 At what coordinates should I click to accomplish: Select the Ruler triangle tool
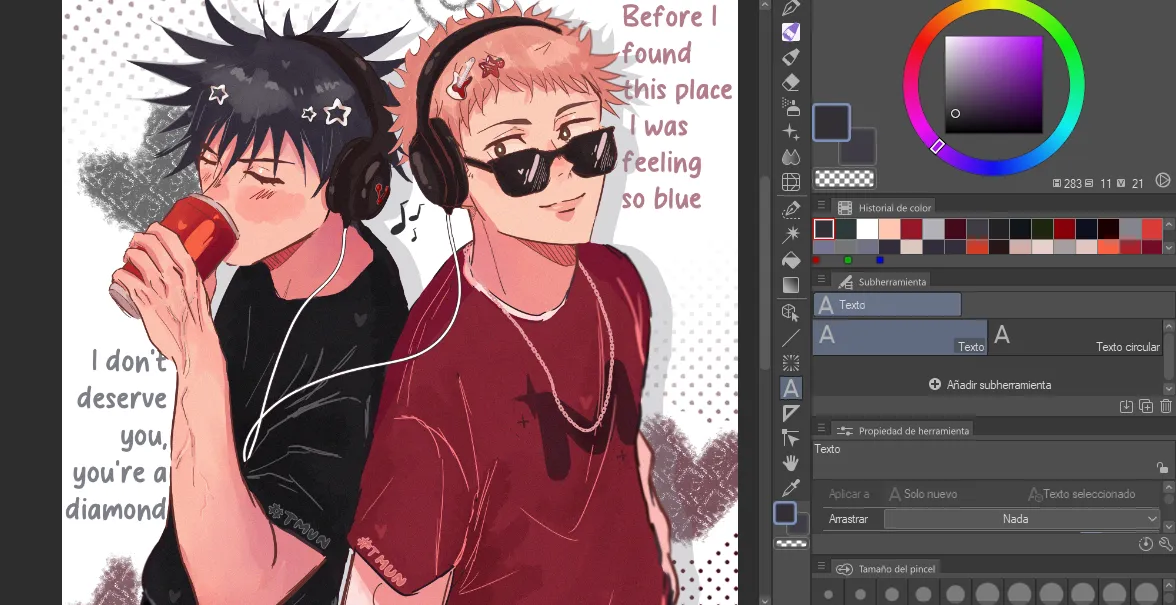[x=790, y=413]
